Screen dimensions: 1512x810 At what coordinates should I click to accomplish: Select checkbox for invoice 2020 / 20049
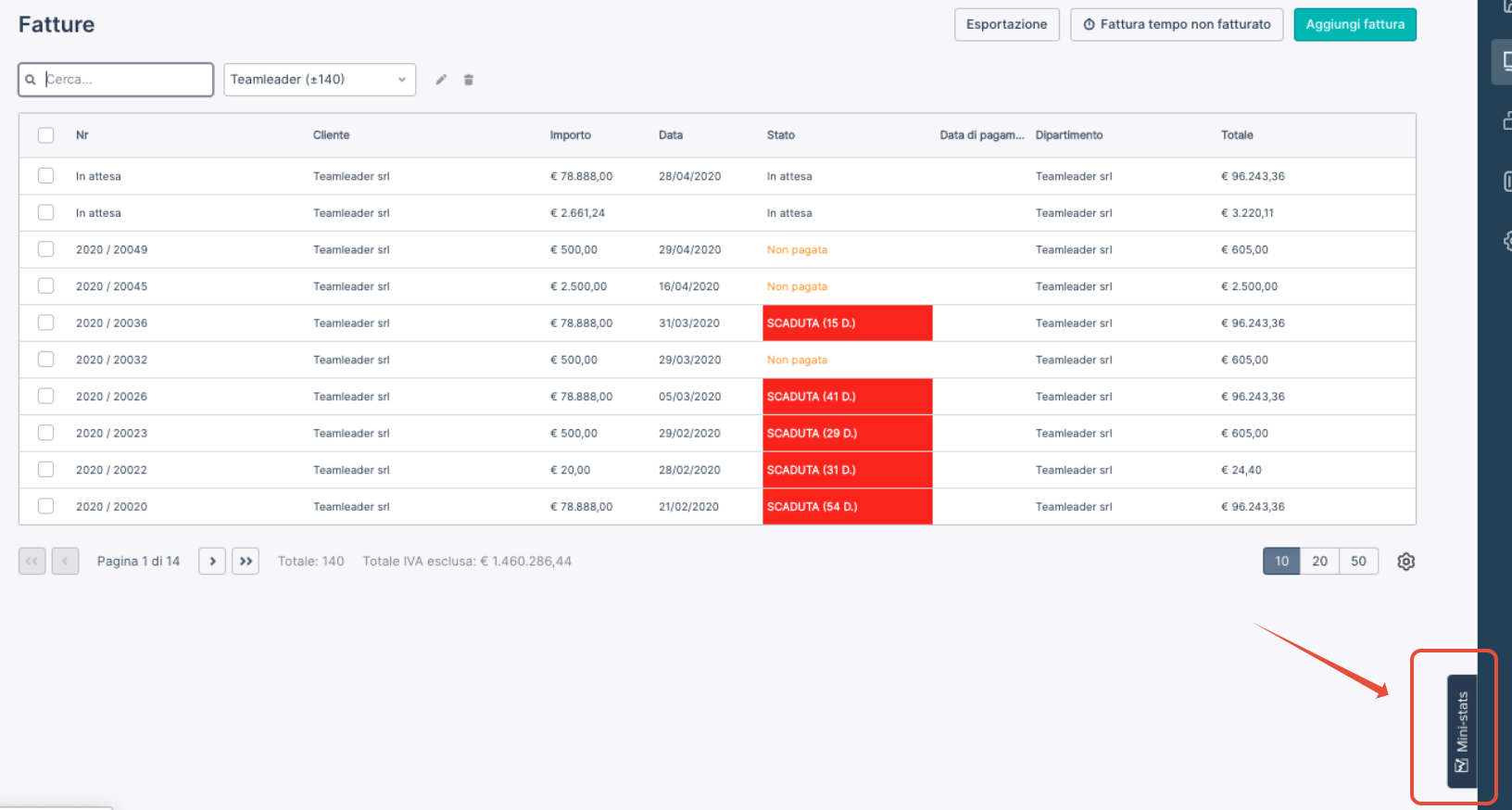coord(45,249)
